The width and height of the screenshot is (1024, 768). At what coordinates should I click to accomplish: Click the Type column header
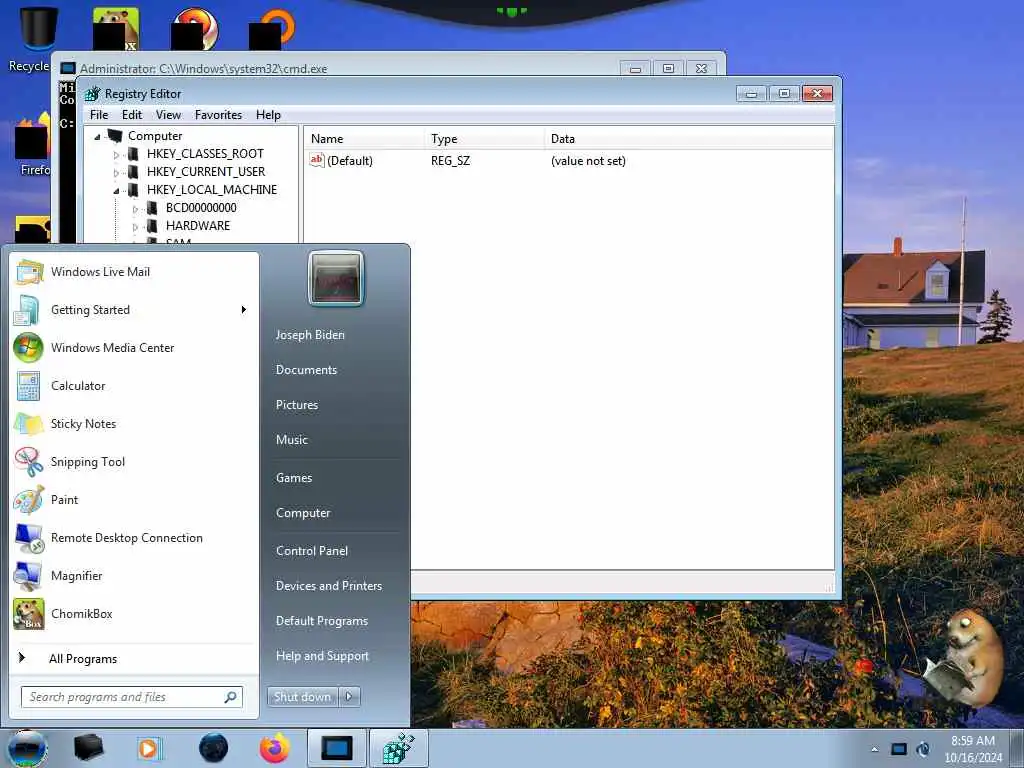pos(484,138)
